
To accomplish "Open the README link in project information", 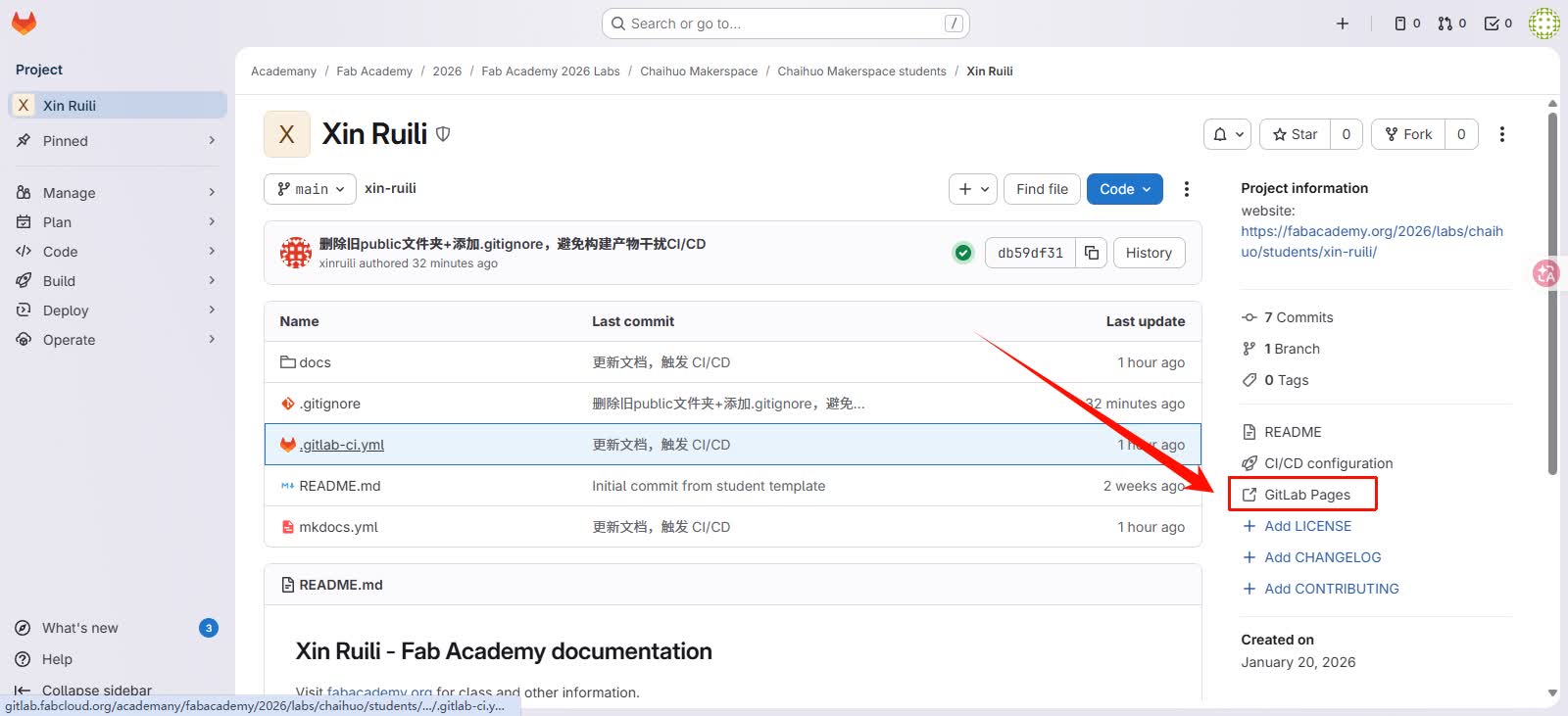I will pyautogui.click(x=1293, y=432).
